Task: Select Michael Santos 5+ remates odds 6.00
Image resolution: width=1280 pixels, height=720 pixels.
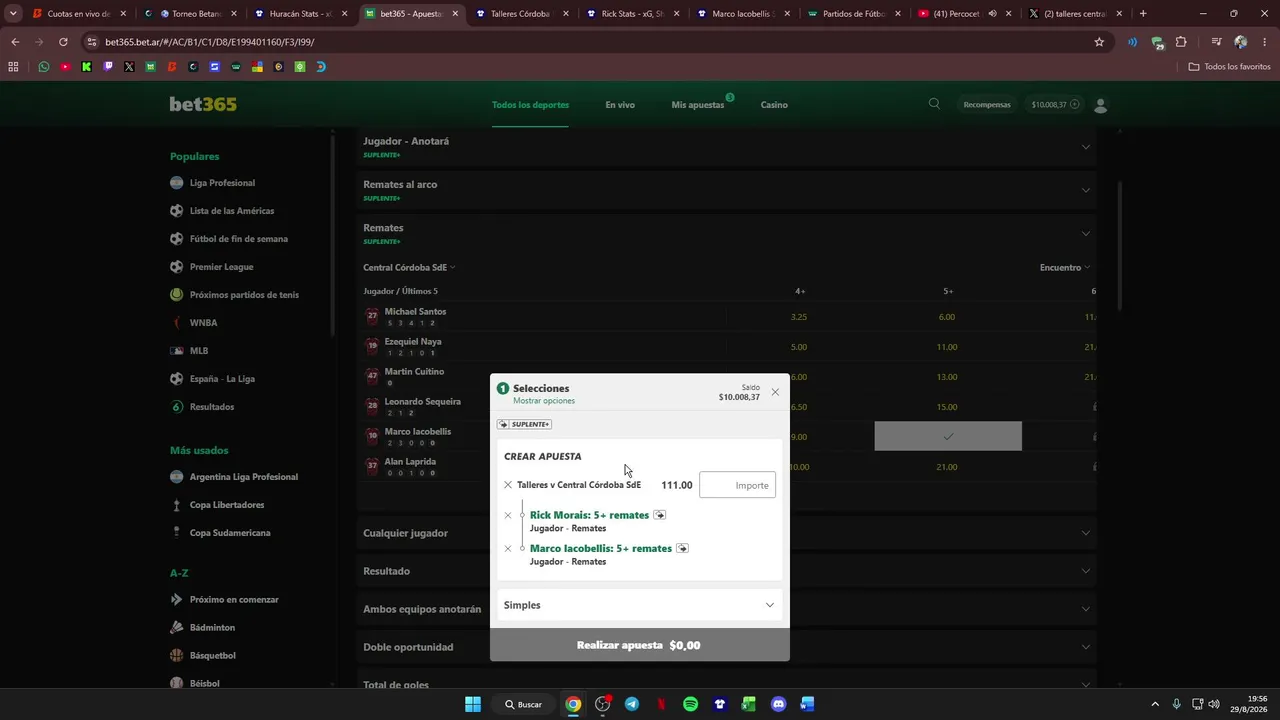Action: pos(947,317)
